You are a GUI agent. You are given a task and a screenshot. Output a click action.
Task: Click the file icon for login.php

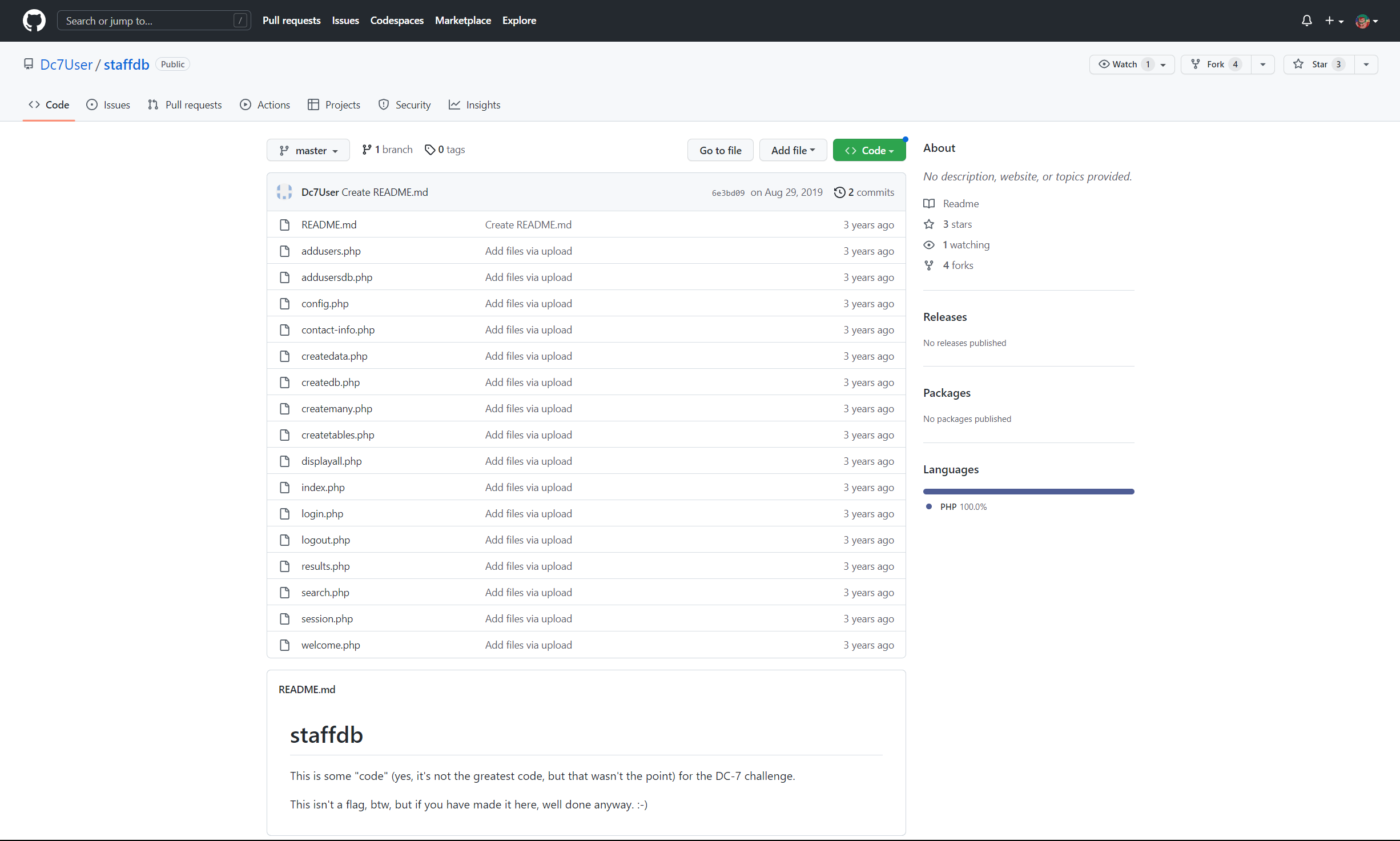(x=284, y=513)
